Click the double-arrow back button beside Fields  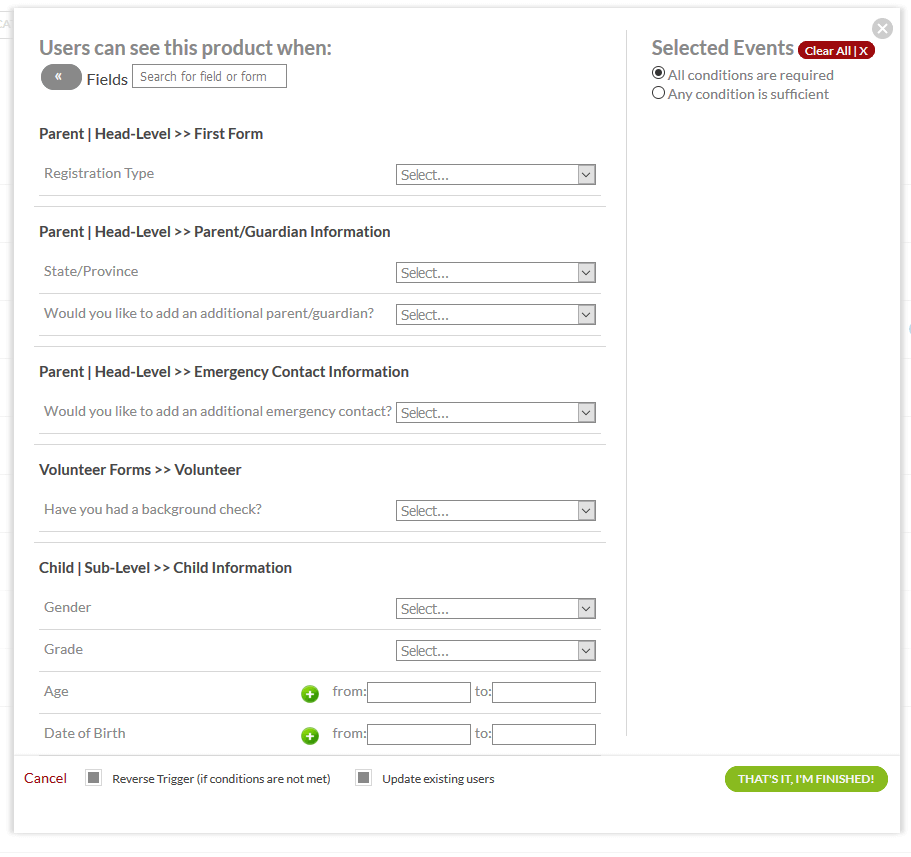pyautogui.click(x=61, y=77)
